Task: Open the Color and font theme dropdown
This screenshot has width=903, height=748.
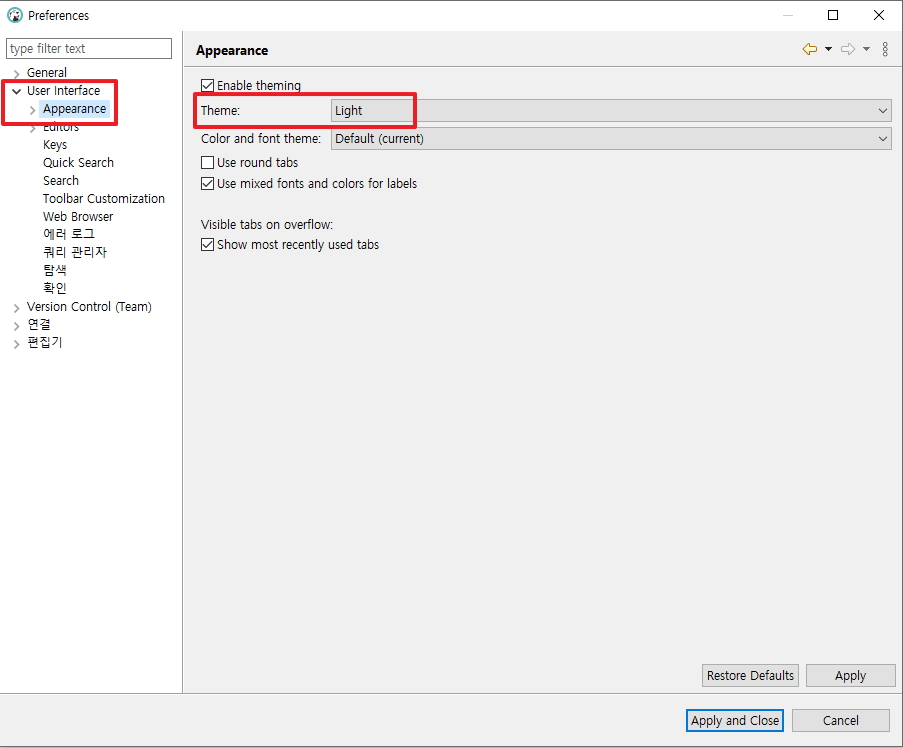Action: click(x=611, y=139)
